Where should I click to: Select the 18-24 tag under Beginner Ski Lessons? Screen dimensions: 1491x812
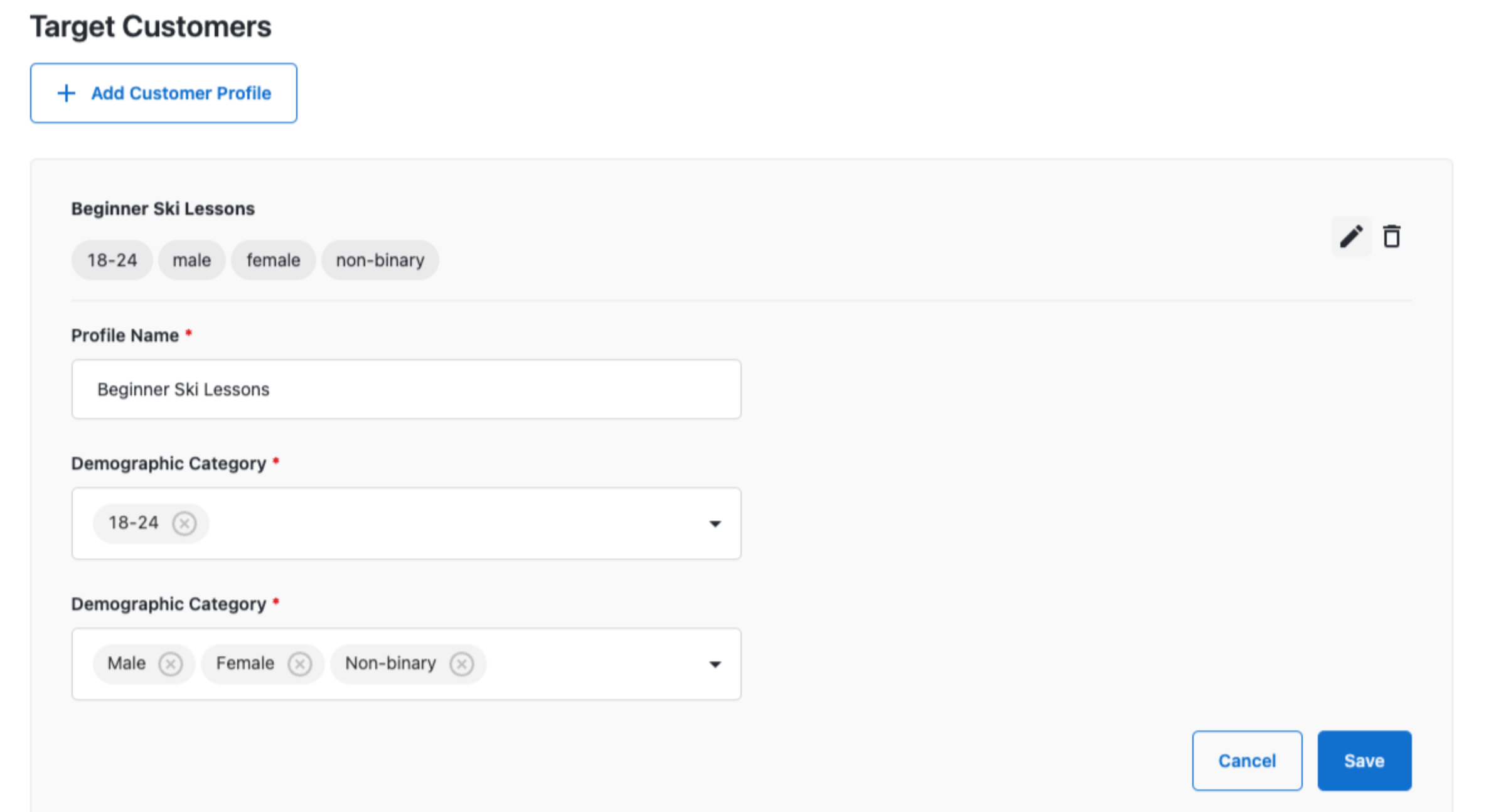click(x=112, y=259)
